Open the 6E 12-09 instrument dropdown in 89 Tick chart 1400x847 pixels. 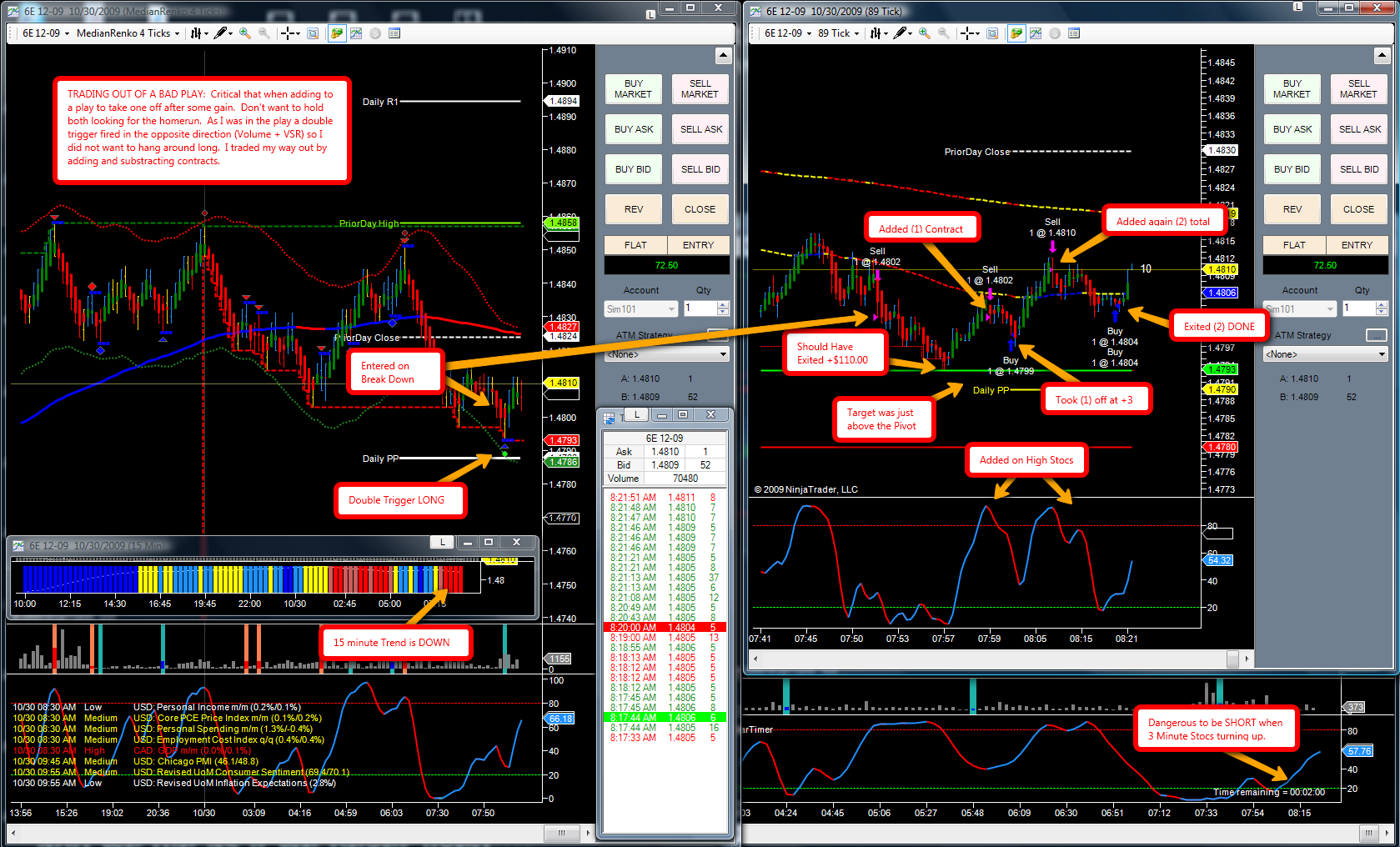click(788, 33)
